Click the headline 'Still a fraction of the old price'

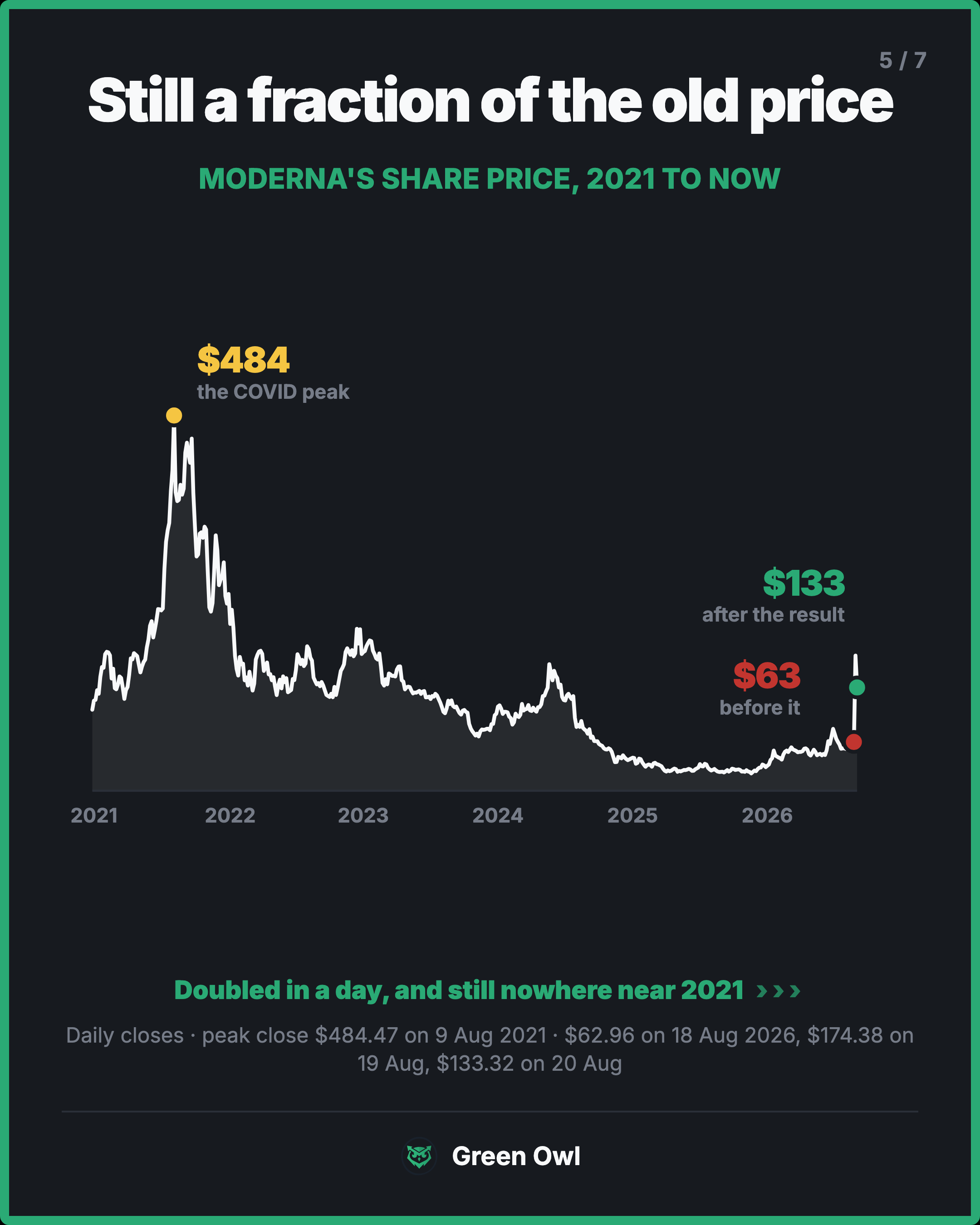point(490,101)
